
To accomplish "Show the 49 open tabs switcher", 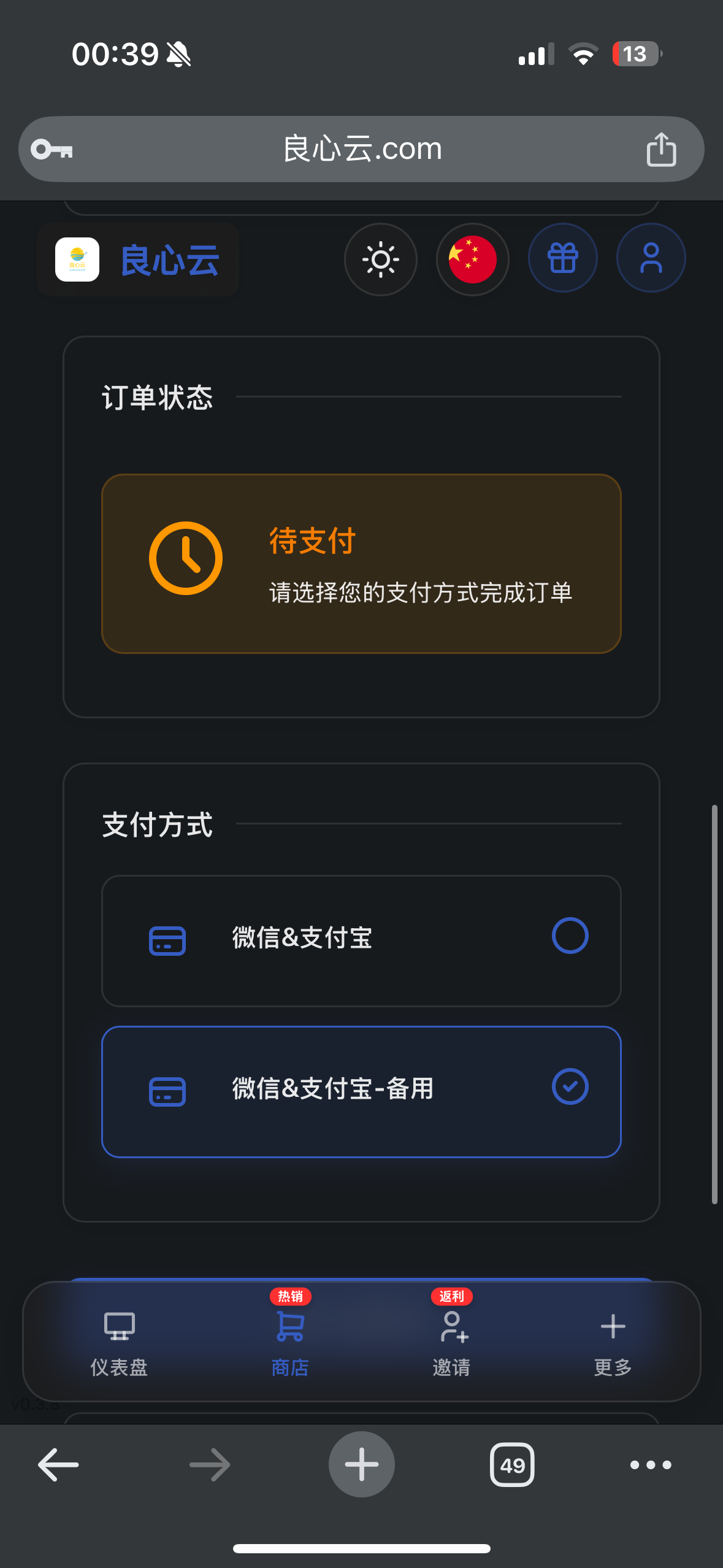I will pyautogui.click(x=512, y=1465).
